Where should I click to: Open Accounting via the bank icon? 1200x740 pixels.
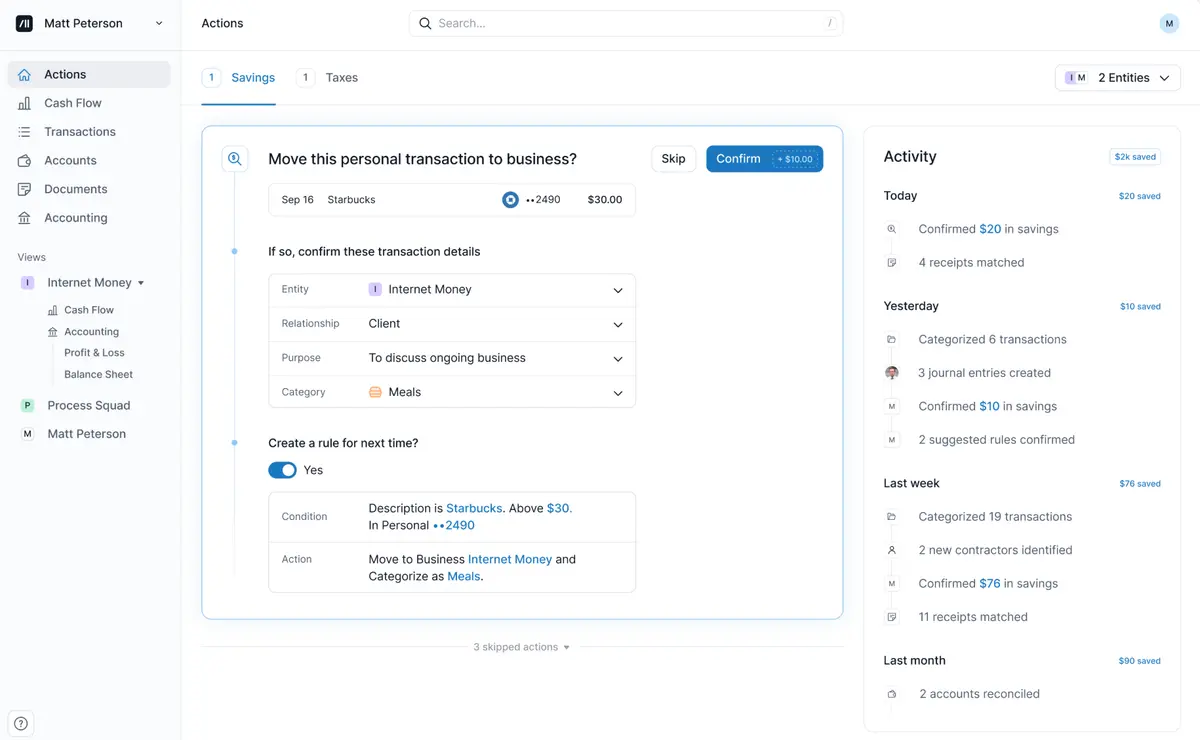pos(24,218)
